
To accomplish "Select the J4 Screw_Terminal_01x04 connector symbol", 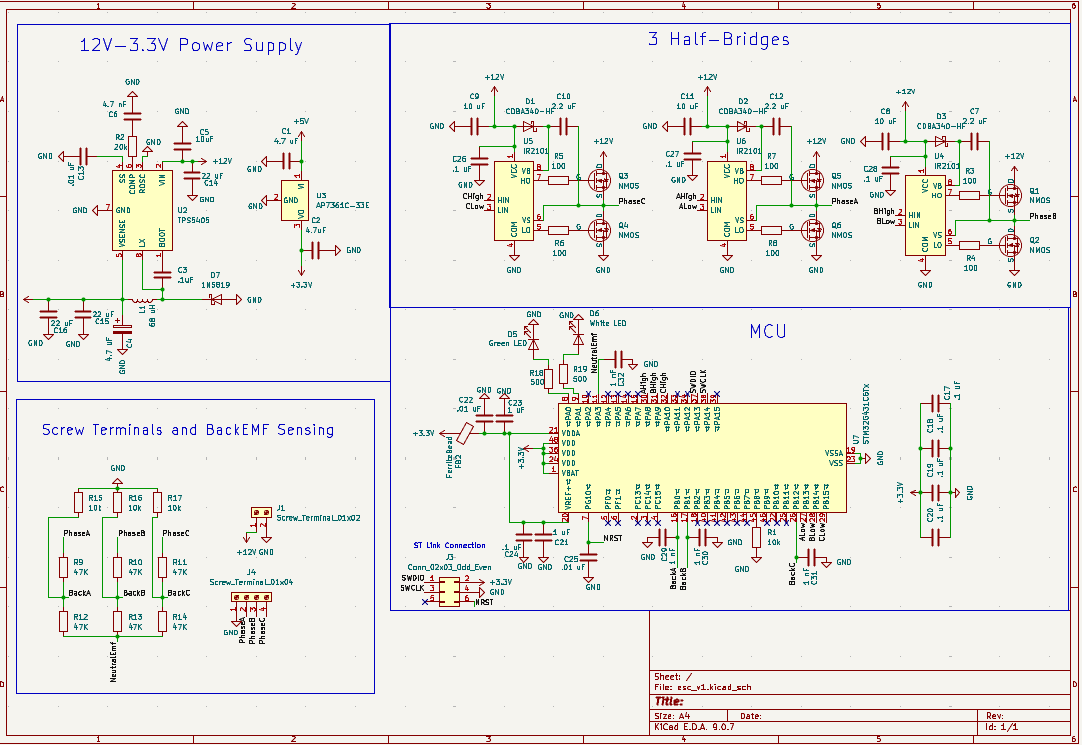I will pos(251,597).
